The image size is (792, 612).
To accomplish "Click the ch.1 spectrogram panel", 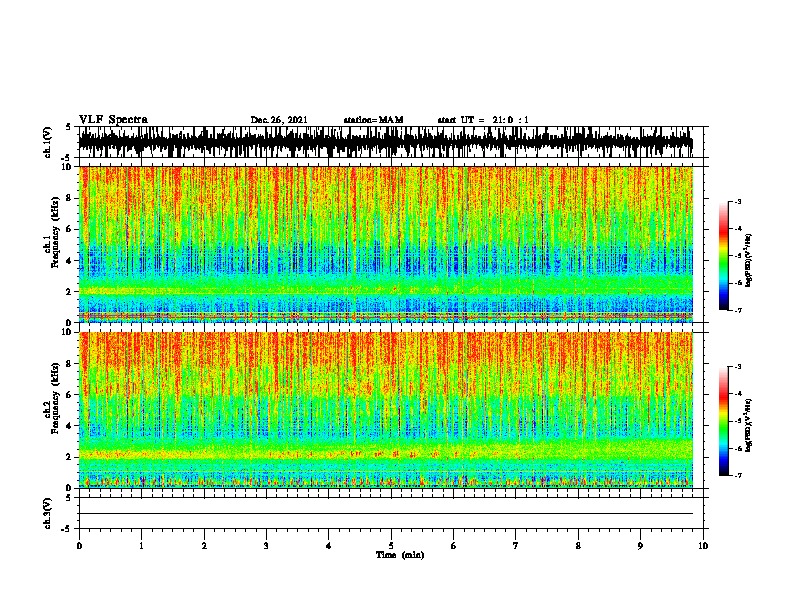I will (386, 244).
